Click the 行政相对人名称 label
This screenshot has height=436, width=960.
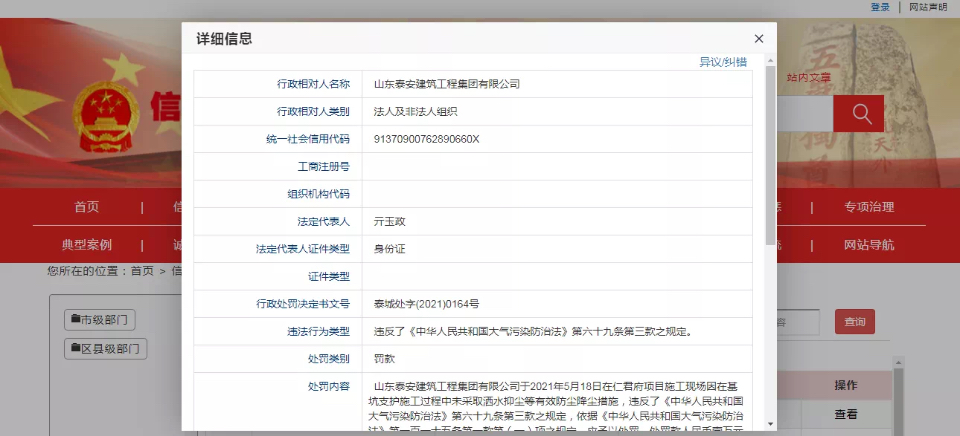click(313, 84)
